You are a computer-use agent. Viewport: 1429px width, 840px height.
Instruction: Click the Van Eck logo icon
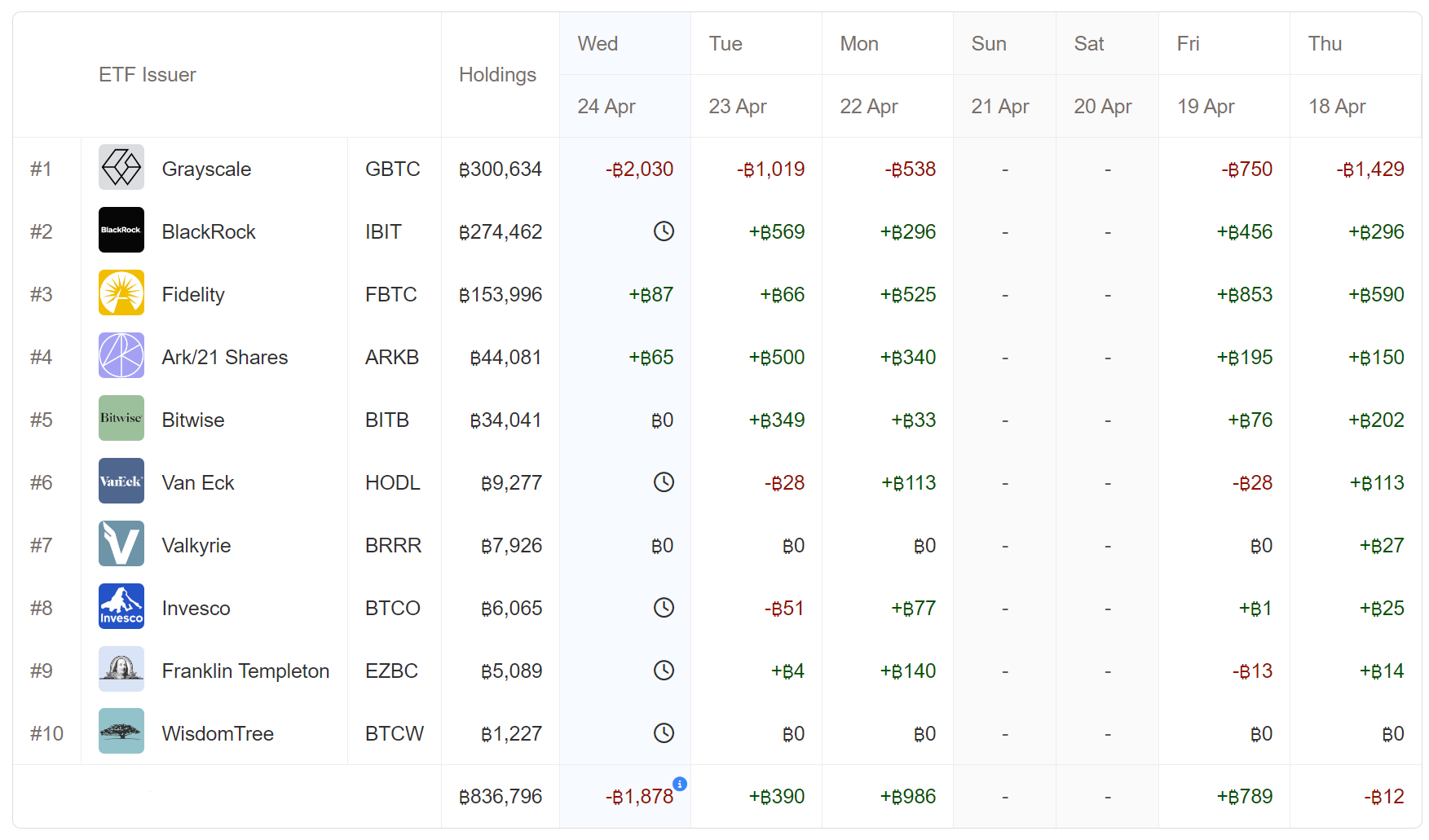point(121,481)
